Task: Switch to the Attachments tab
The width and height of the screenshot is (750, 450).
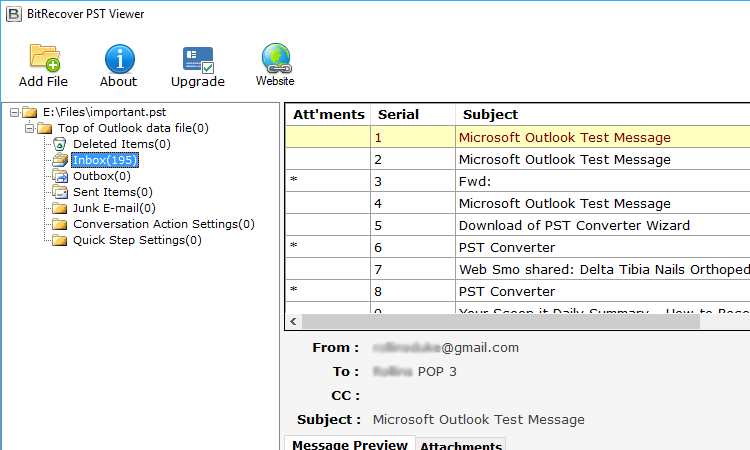Action: [461, 446]
